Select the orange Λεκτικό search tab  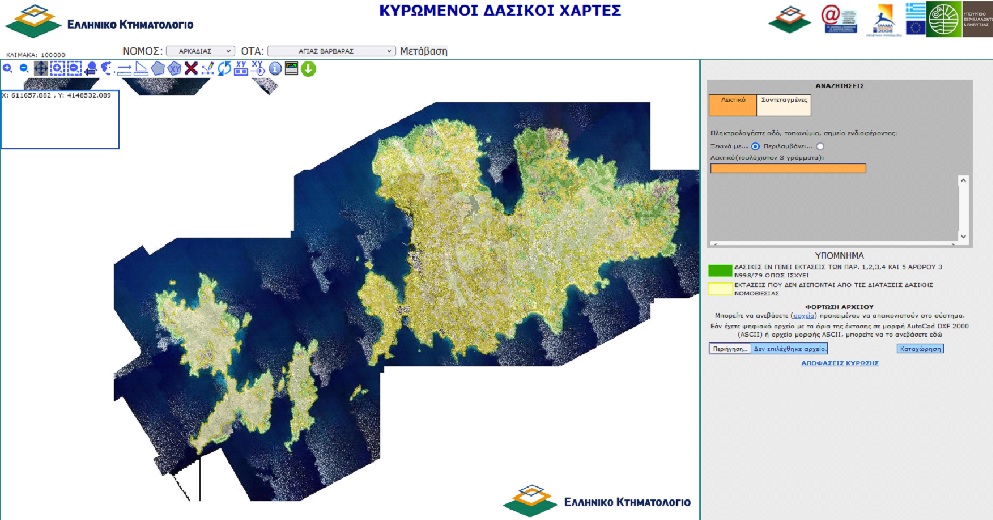[x=732, y=102]
